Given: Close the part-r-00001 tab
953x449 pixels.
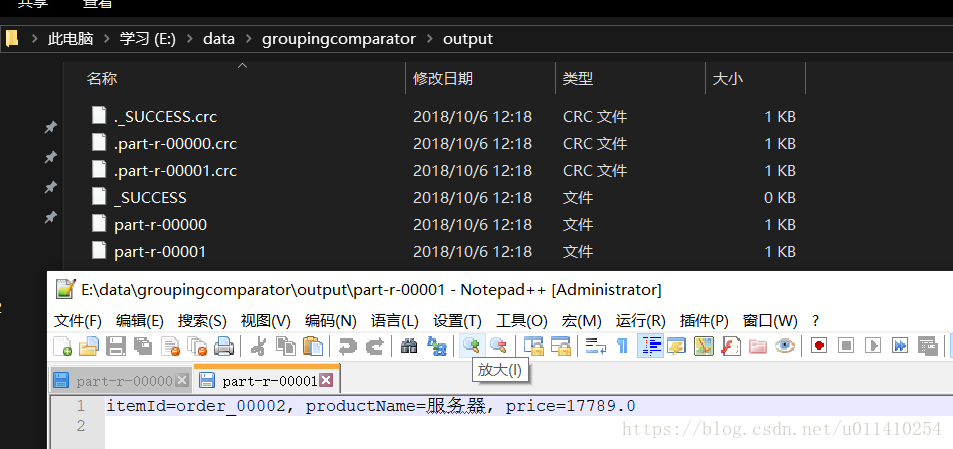Looking at the screenshot, I should (326, 380).
